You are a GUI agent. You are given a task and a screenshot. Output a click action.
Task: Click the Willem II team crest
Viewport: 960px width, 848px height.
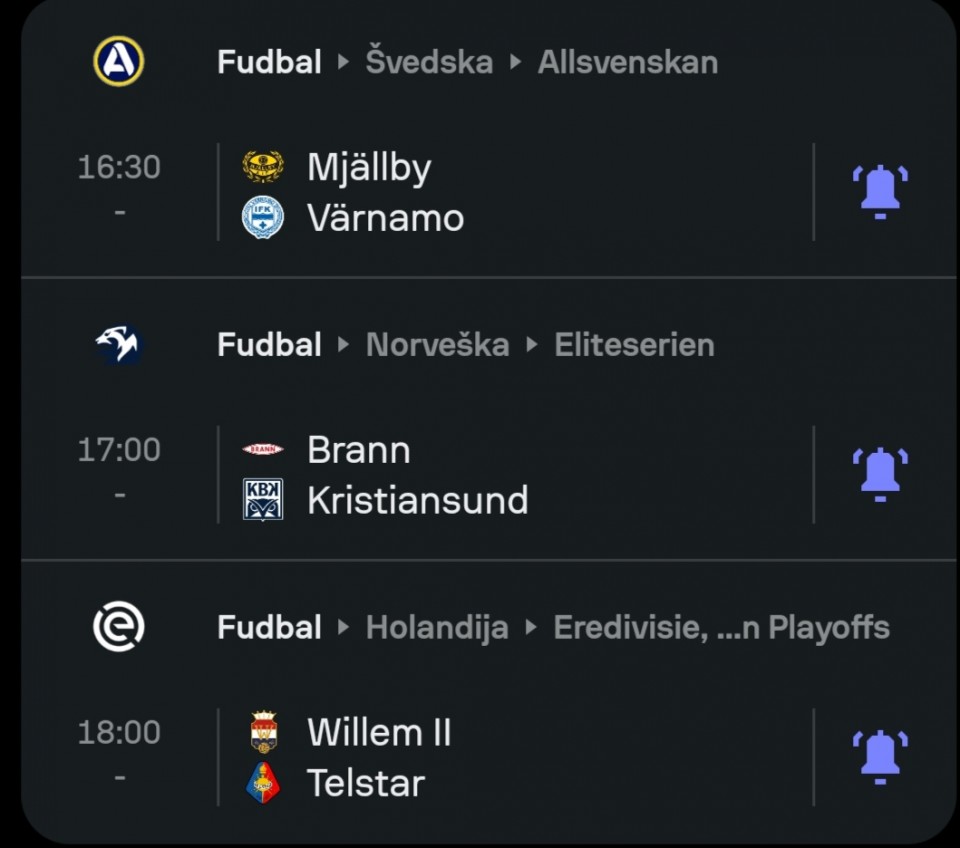point(264,731)
